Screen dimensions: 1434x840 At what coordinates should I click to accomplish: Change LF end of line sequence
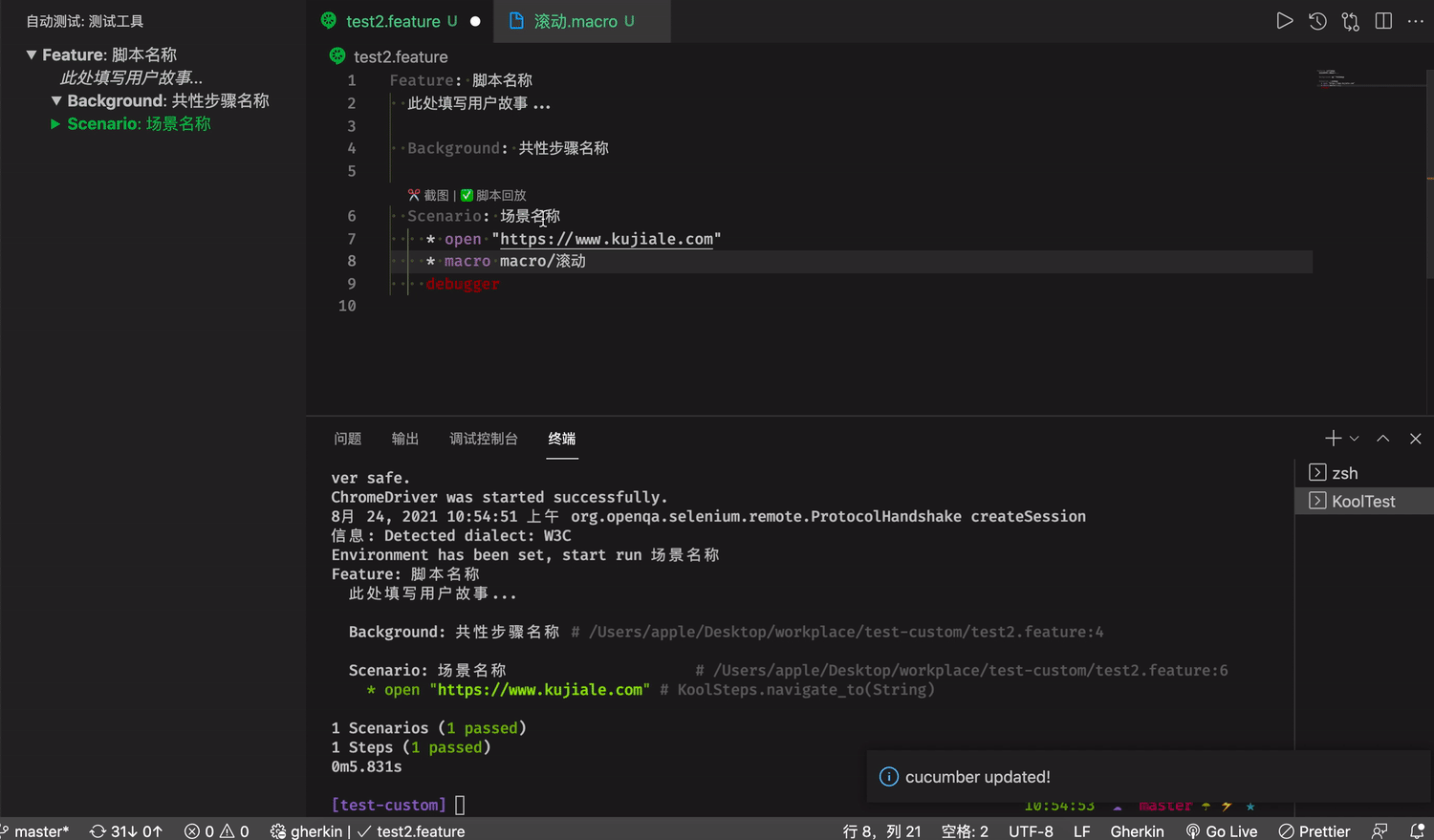click(1081, 831)
